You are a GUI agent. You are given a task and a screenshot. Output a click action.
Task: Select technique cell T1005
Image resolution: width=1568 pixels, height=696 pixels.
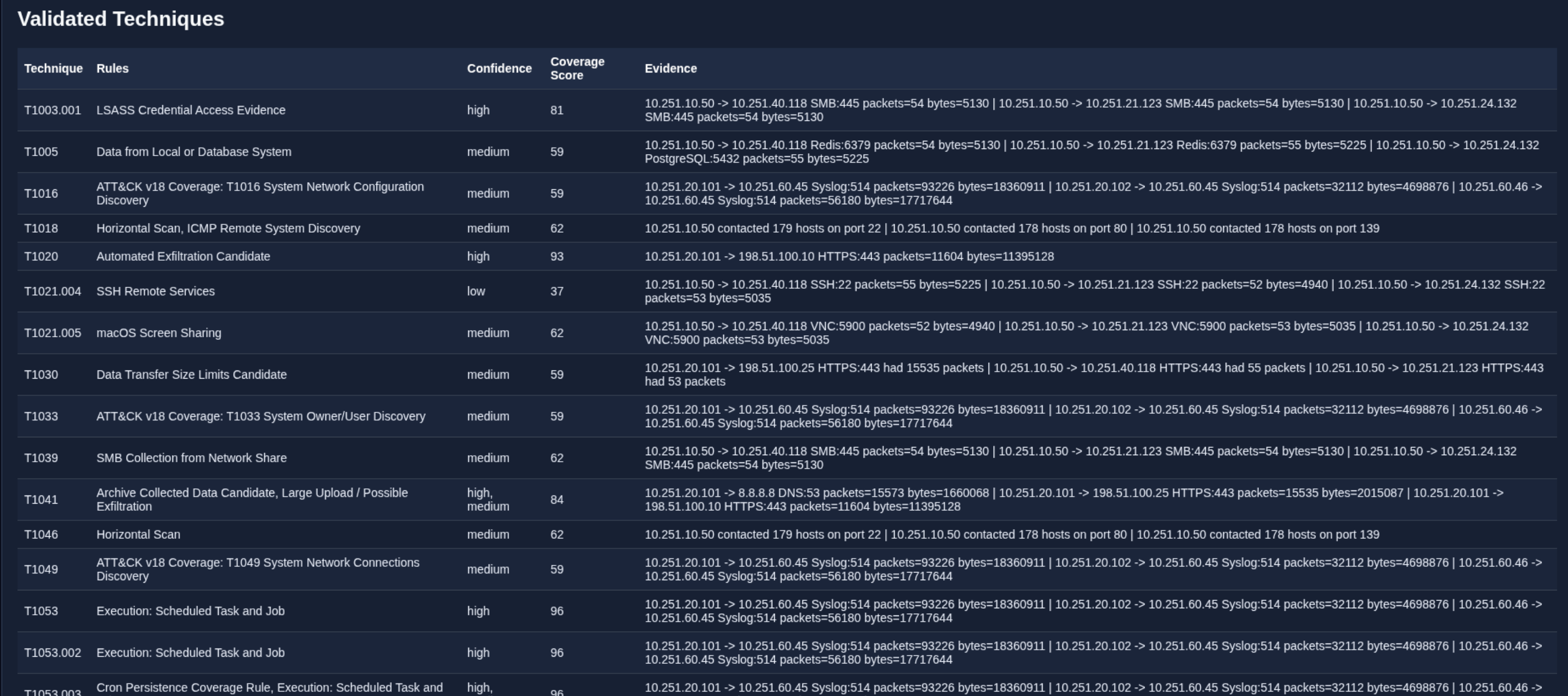point(41,152)
